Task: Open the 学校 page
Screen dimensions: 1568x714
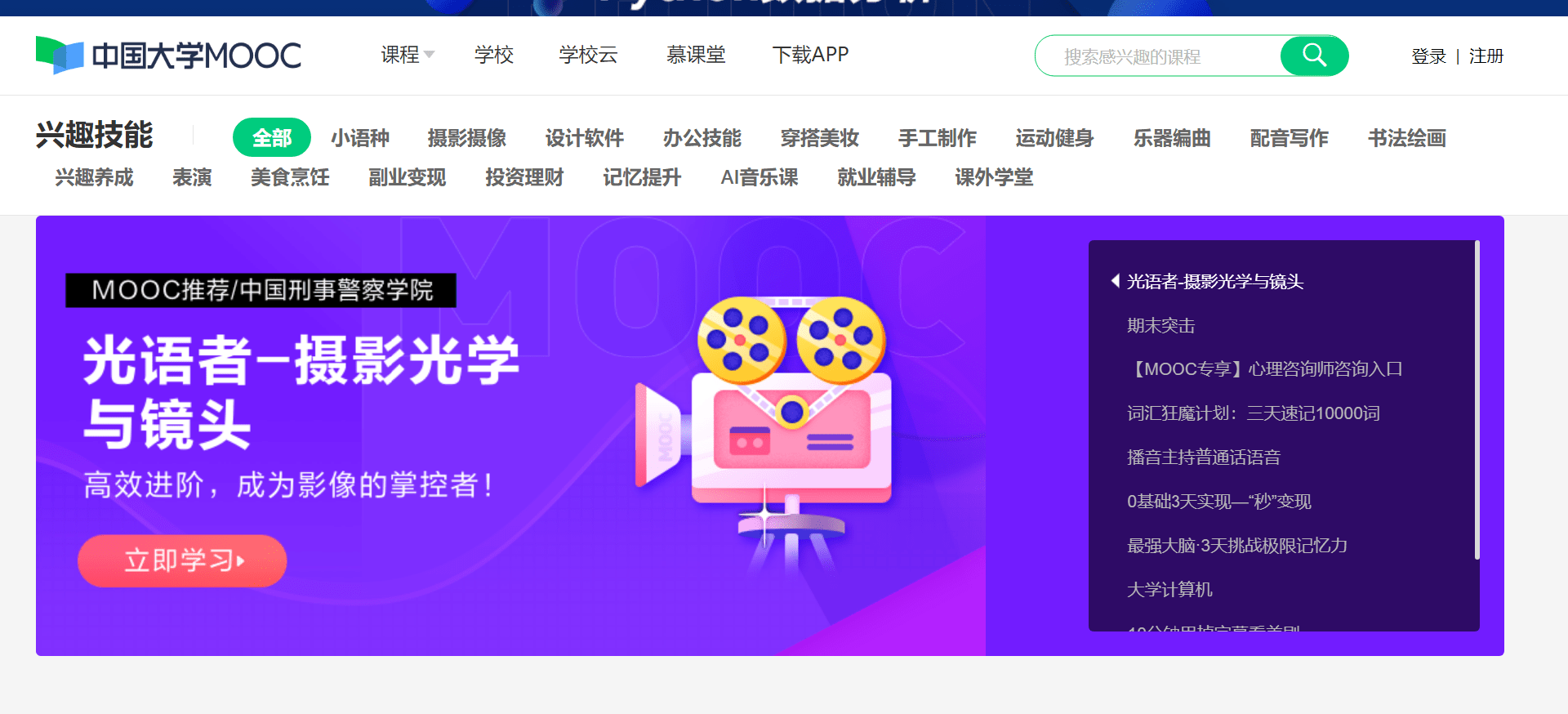Action: coord(493,55)
